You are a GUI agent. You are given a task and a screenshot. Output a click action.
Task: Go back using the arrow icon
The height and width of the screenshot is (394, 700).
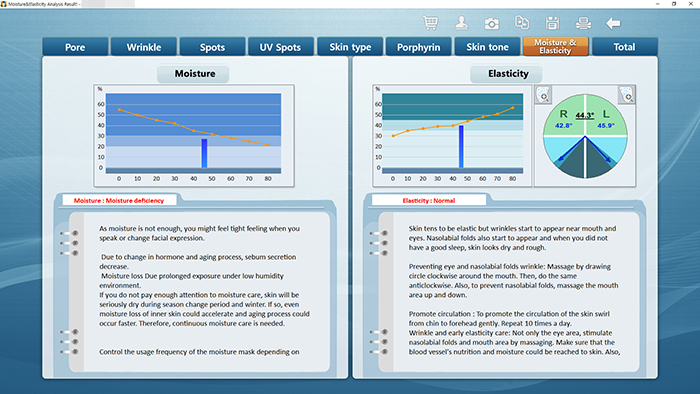point(613,23)
